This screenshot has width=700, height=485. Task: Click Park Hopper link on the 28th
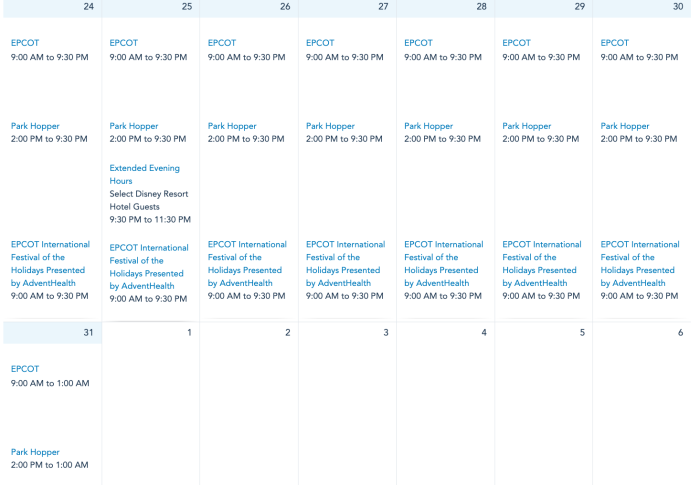click(x=428, y=126)
